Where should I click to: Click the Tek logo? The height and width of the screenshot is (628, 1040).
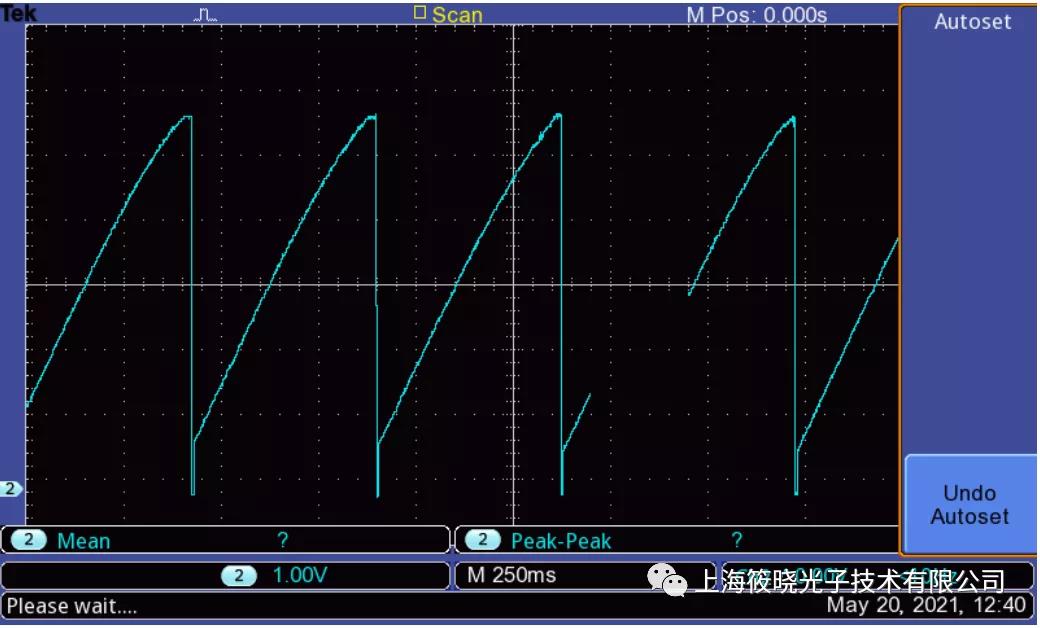16,12
